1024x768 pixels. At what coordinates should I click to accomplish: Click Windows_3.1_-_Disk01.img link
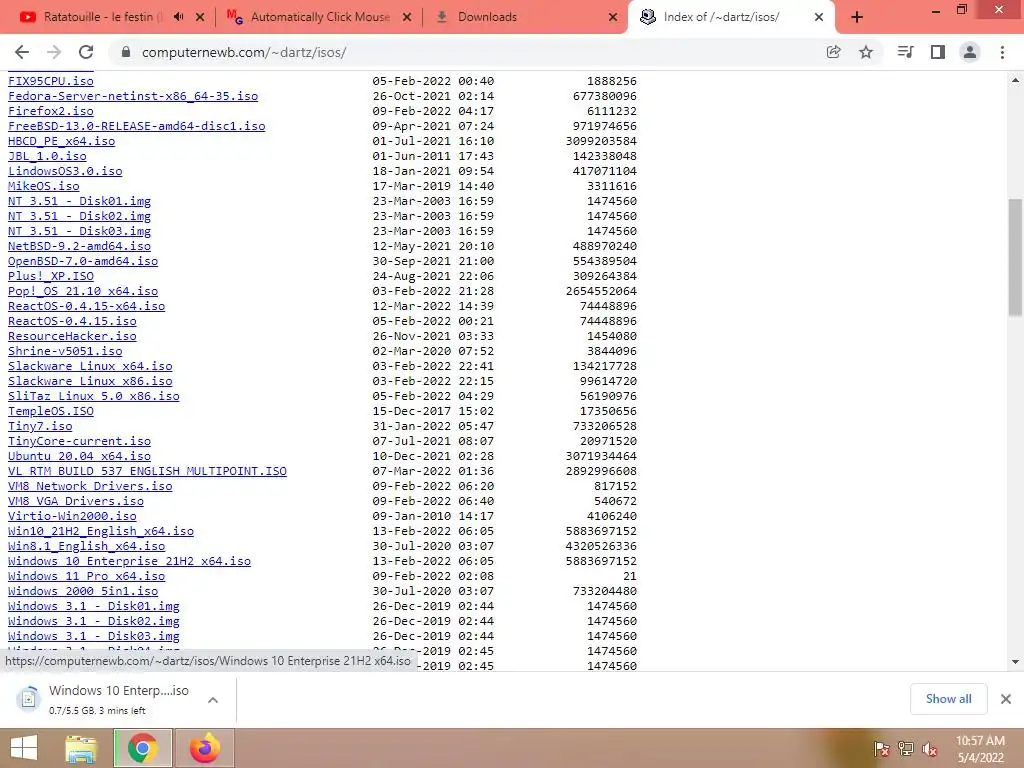(x=93, y=607)
